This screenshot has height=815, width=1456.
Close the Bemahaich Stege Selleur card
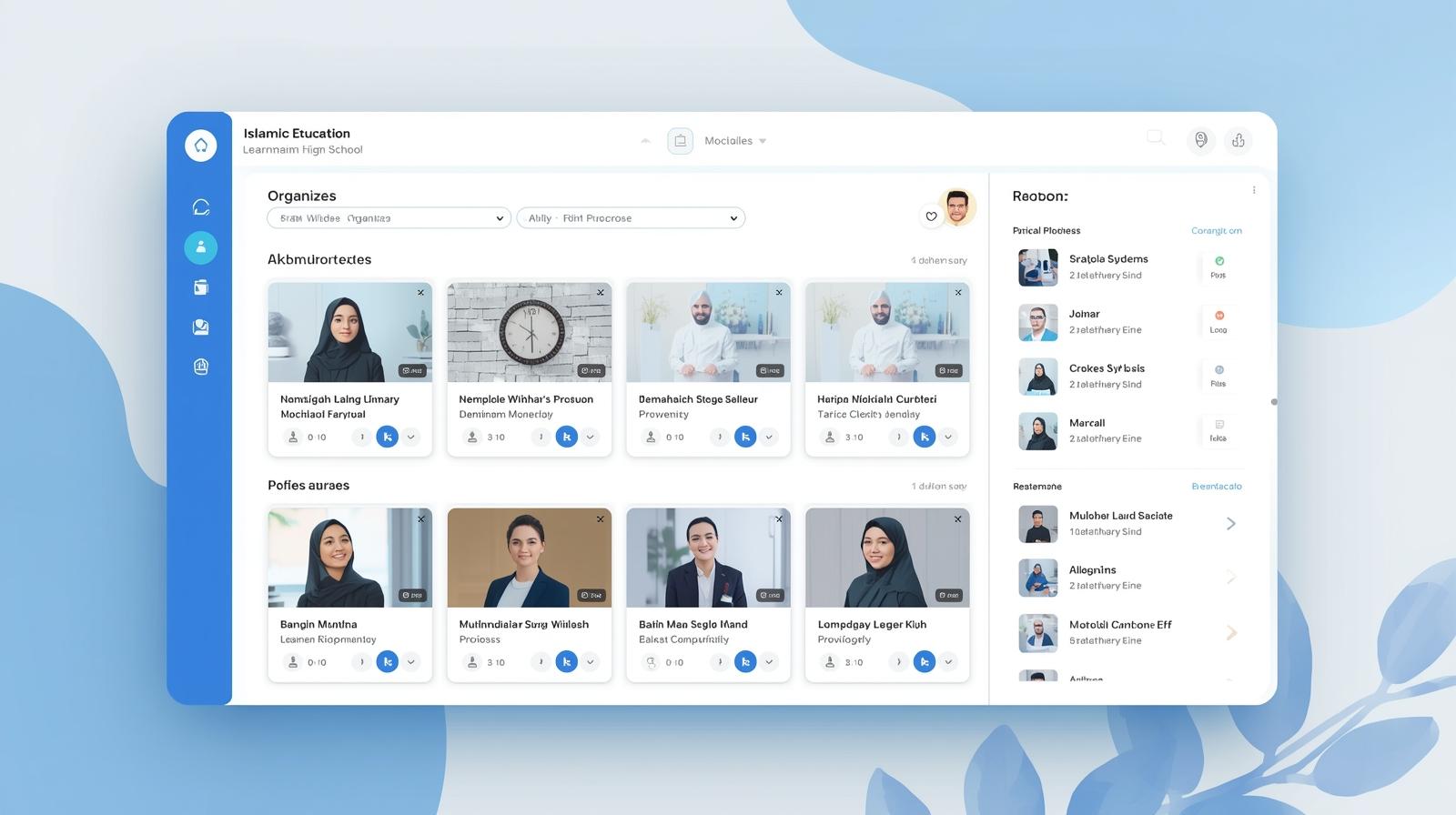[x=779, y=293]
